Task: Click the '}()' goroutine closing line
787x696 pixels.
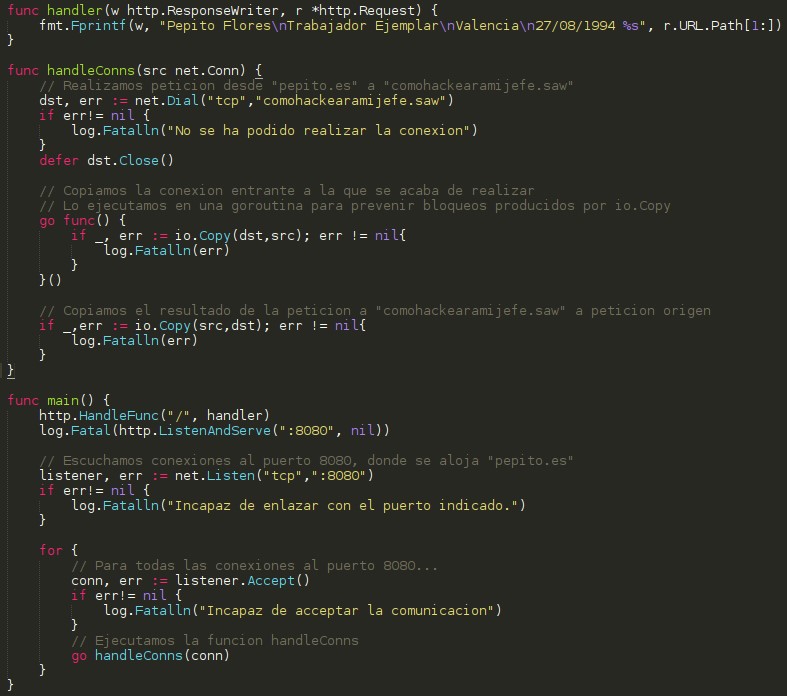Action: [x=50, y=280]
